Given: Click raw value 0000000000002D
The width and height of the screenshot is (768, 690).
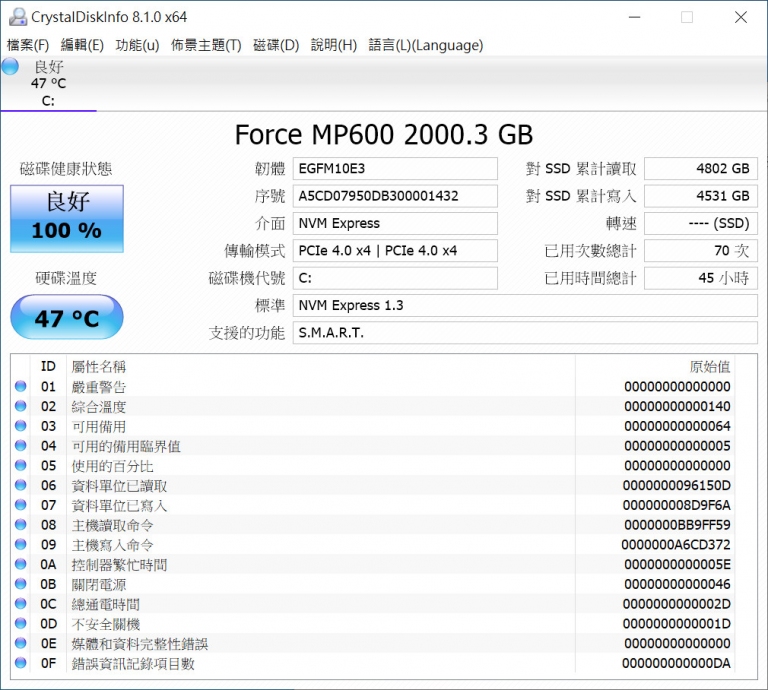Looking at the screenshot, I should click(676, 604).
